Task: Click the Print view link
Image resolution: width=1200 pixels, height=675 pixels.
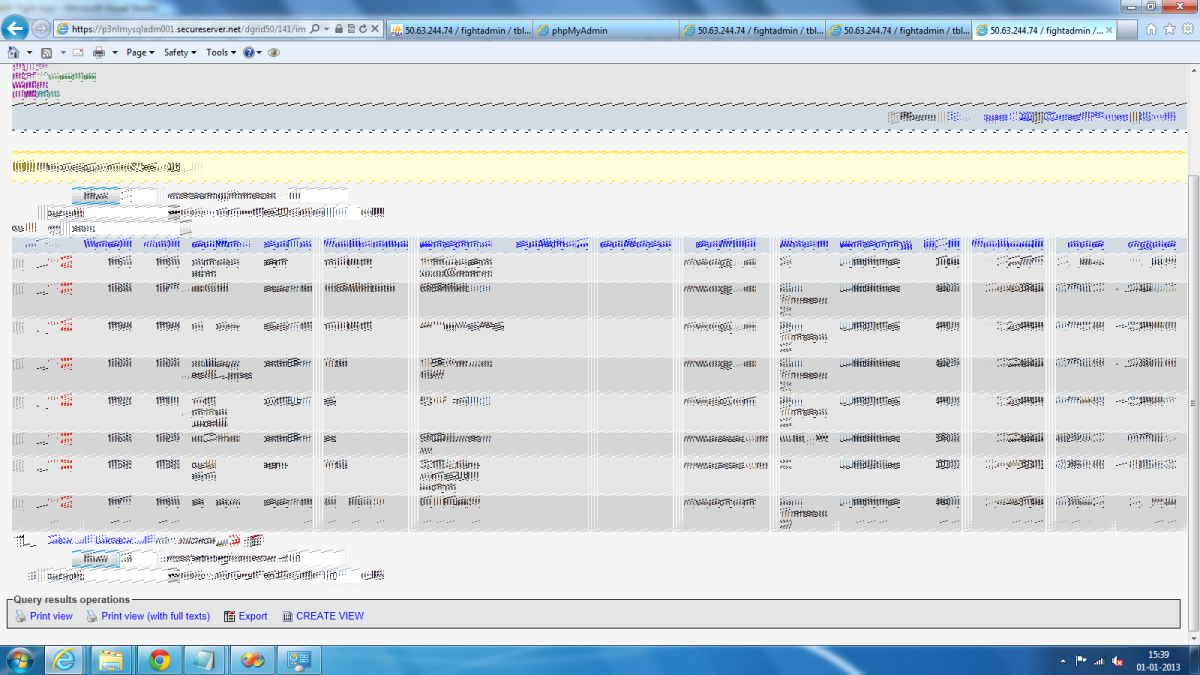Action: [51, 616]
